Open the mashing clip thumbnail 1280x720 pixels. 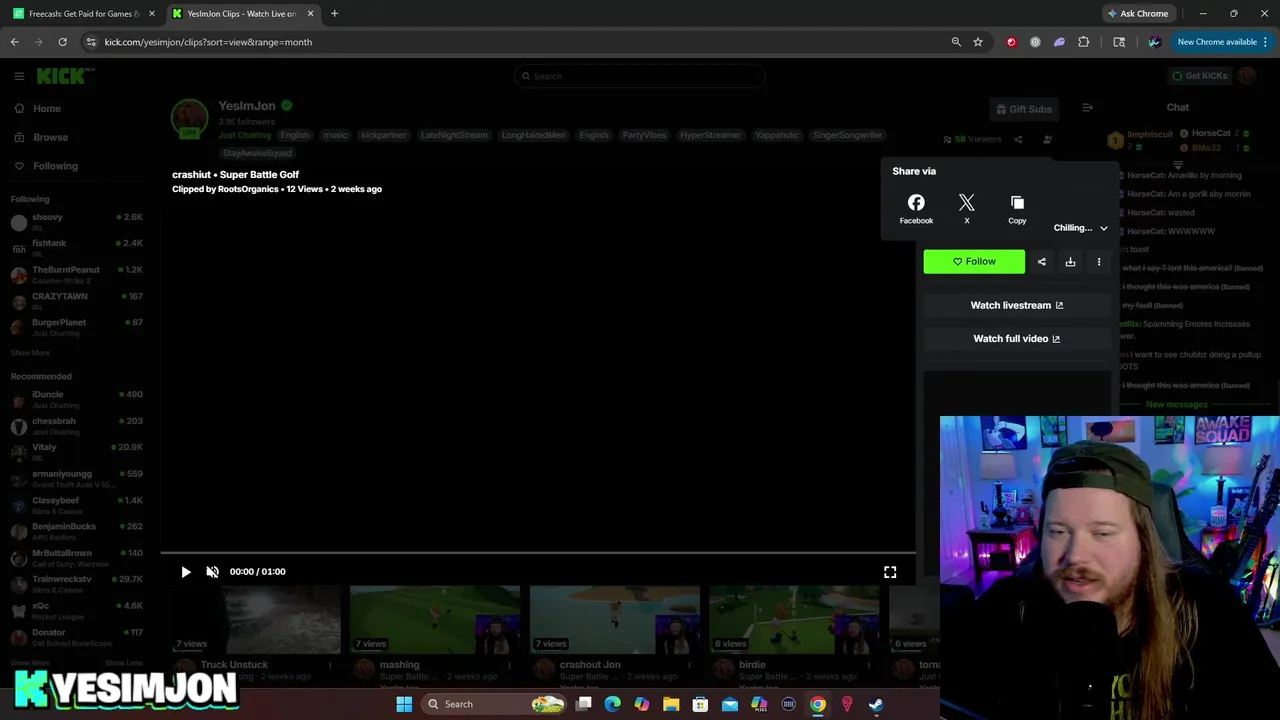[435, 620]
